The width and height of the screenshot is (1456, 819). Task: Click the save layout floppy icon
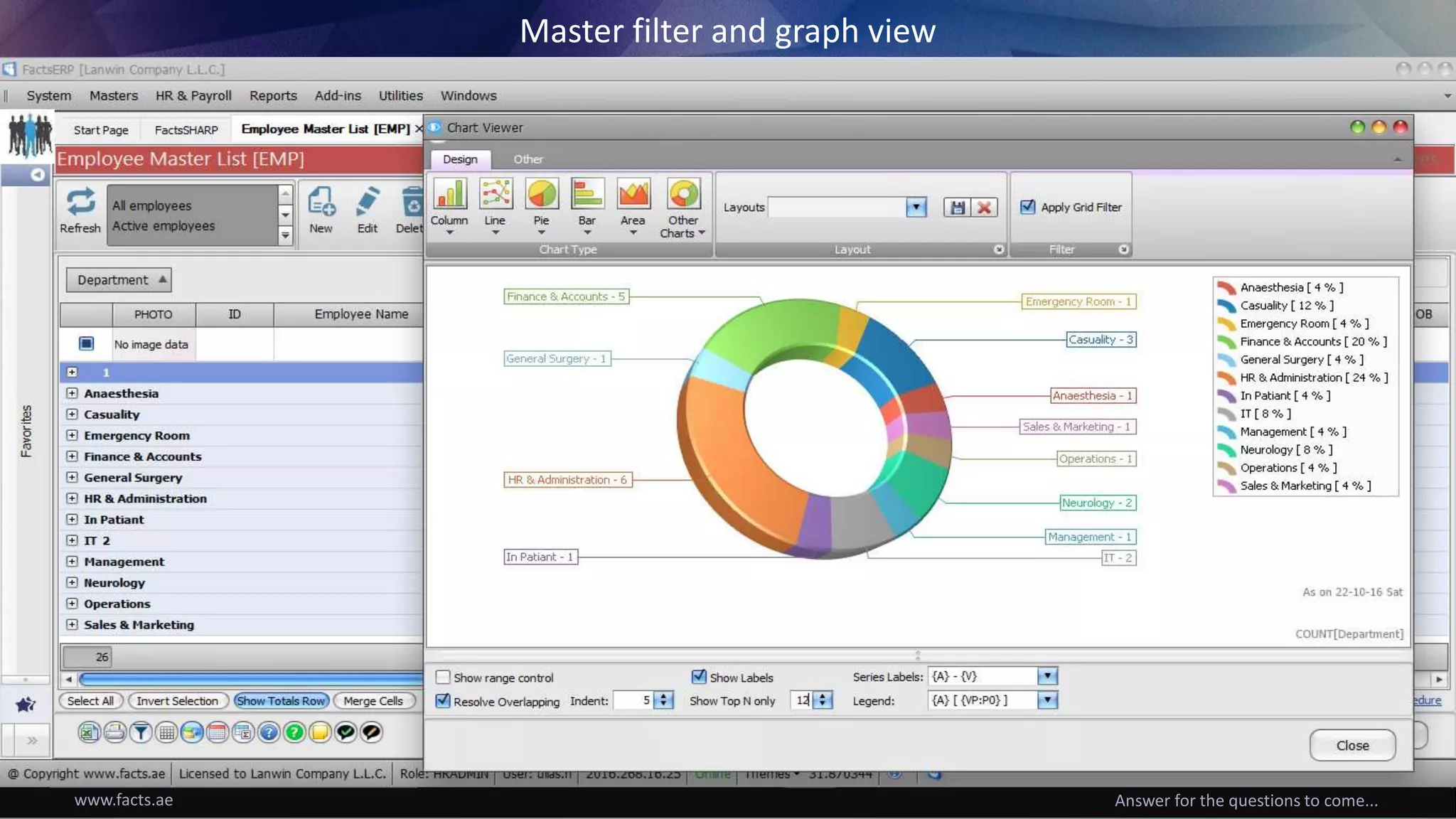pyautogui.click(x=958, y=208)
